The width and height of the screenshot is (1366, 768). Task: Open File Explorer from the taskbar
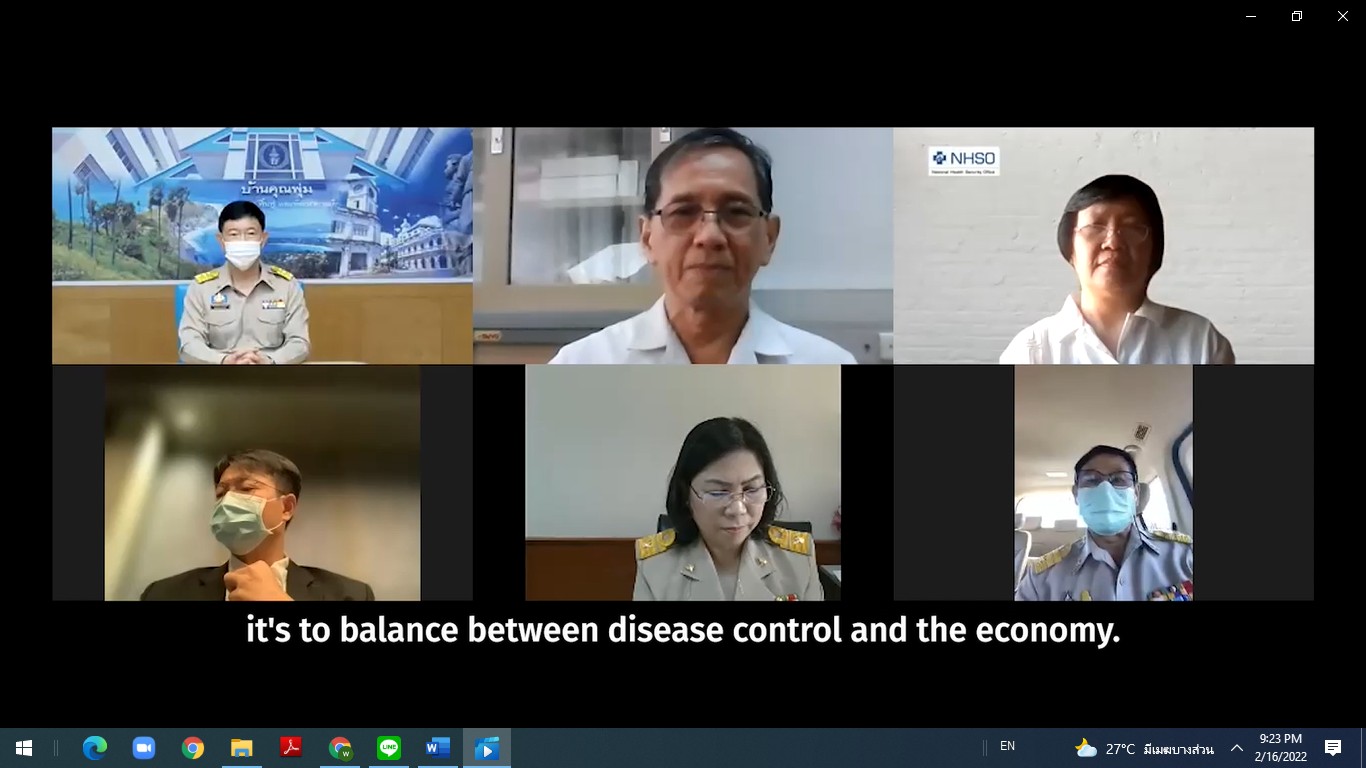point(242,748)
